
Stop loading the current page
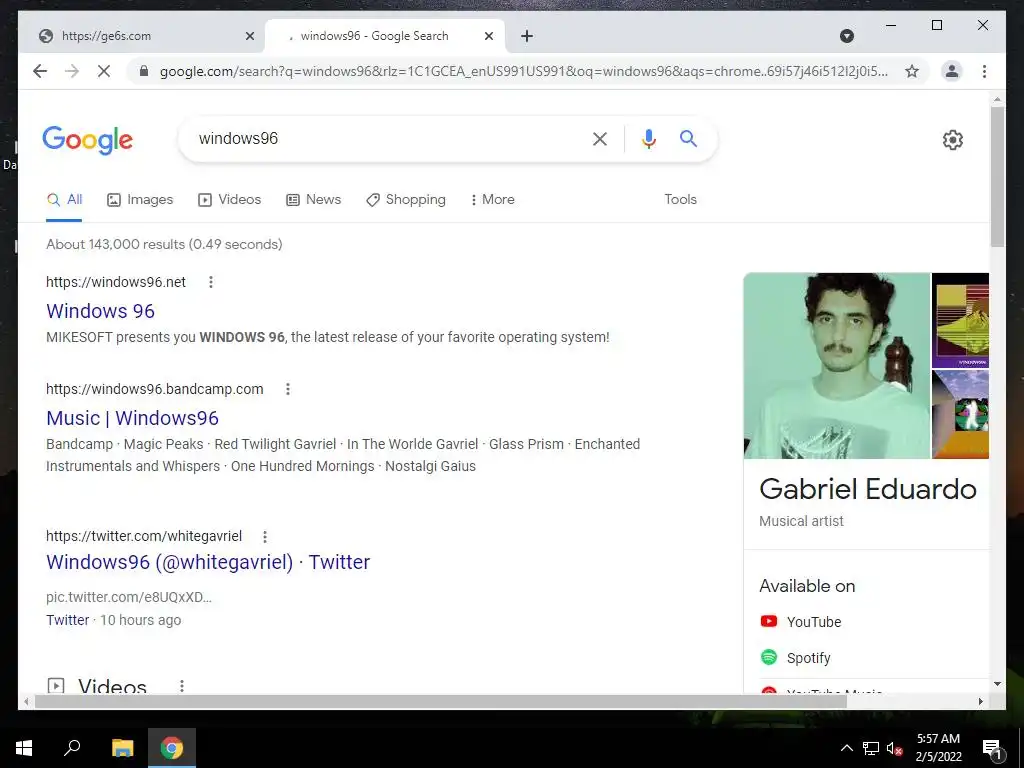(x=104, y=71)
